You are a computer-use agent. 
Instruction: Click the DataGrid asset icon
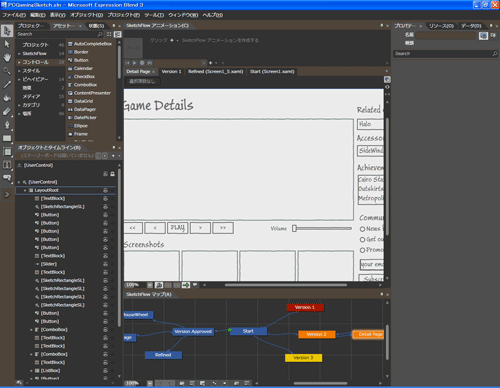tap(70, 101)
